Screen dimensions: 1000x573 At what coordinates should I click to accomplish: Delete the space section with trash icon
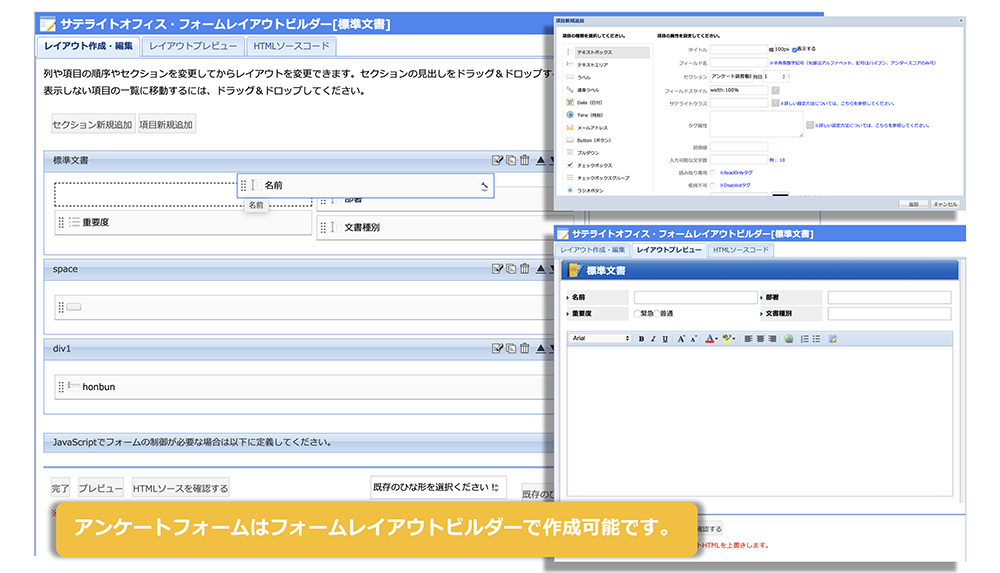pos(525,269)
